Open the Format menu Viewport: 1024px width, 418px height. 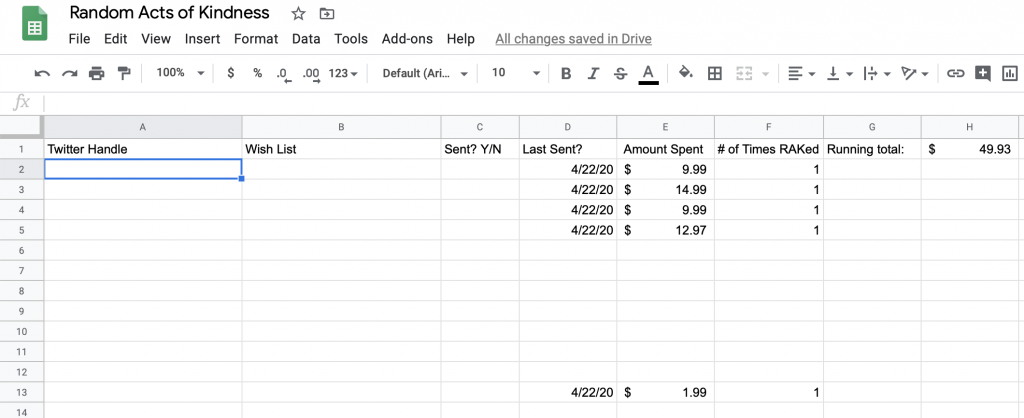pos(256,39)
